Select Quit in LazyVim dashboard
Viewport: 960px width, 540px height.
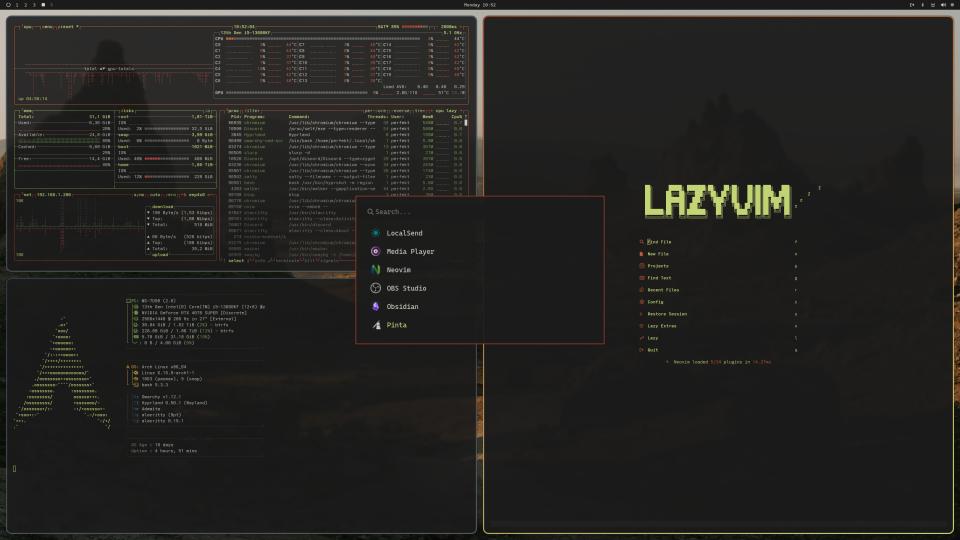(718, 350)
